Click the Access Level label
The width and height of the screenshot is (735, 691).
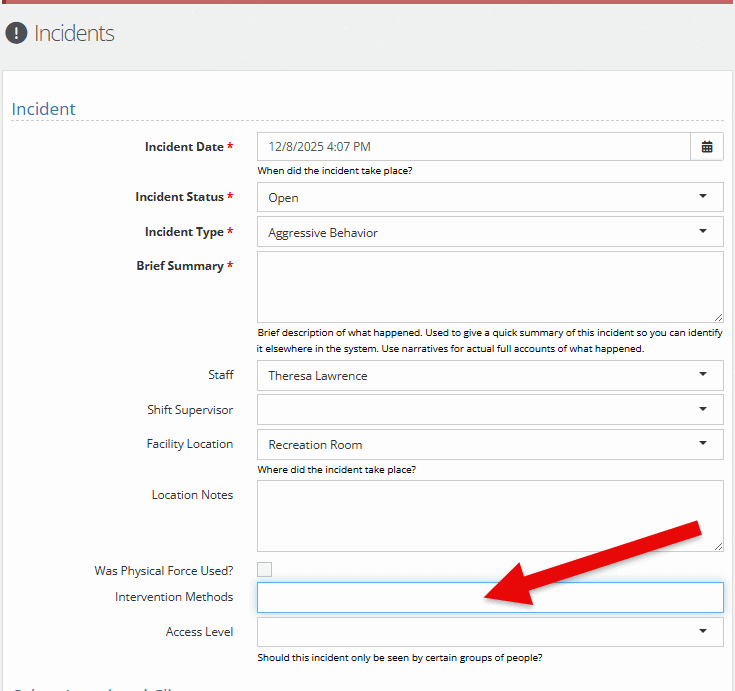coord(199,632)
